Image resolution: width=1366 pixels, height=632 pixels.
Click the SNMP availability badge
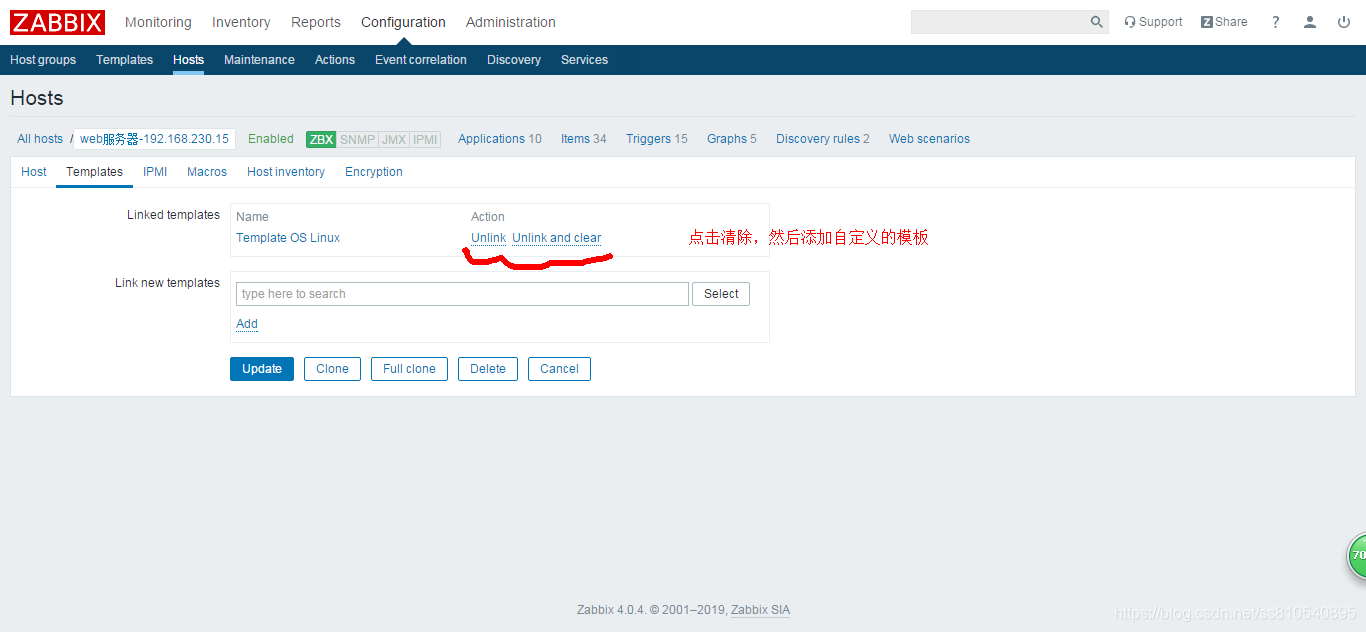point(357,140)
